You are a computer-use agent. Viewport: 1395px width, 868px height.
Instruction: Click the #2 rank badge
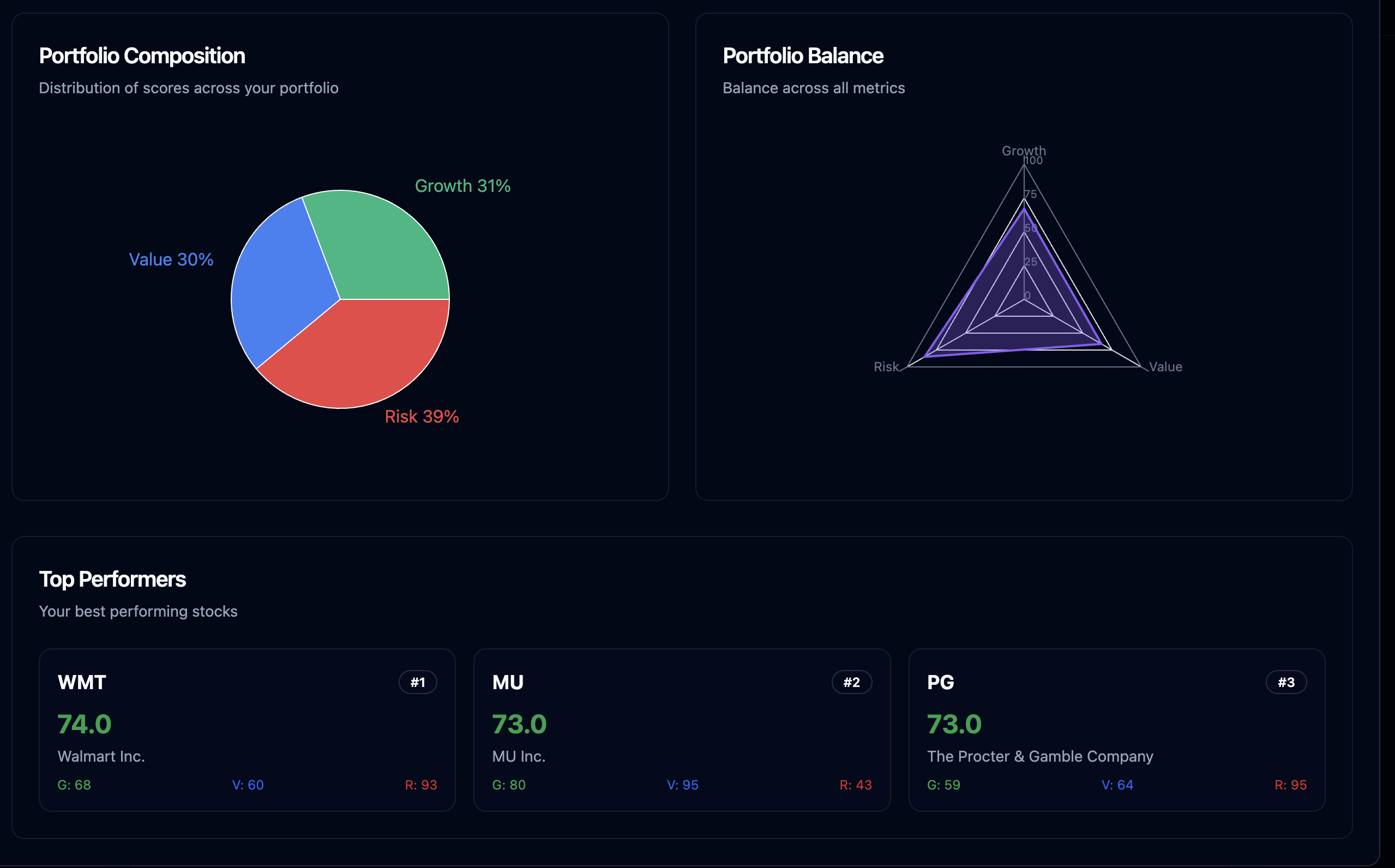point(851,683)
